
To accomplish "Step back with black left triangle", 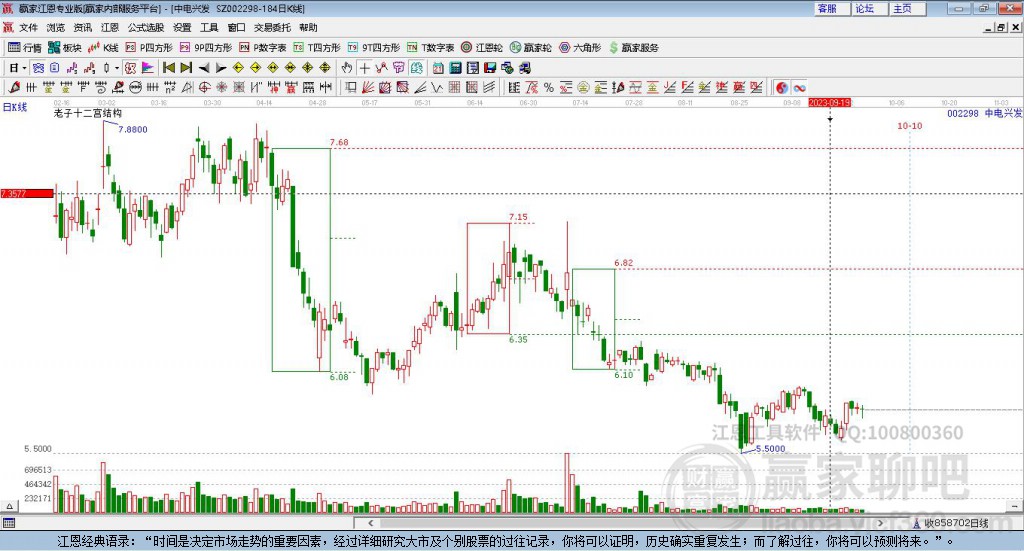I will (204, 68).
